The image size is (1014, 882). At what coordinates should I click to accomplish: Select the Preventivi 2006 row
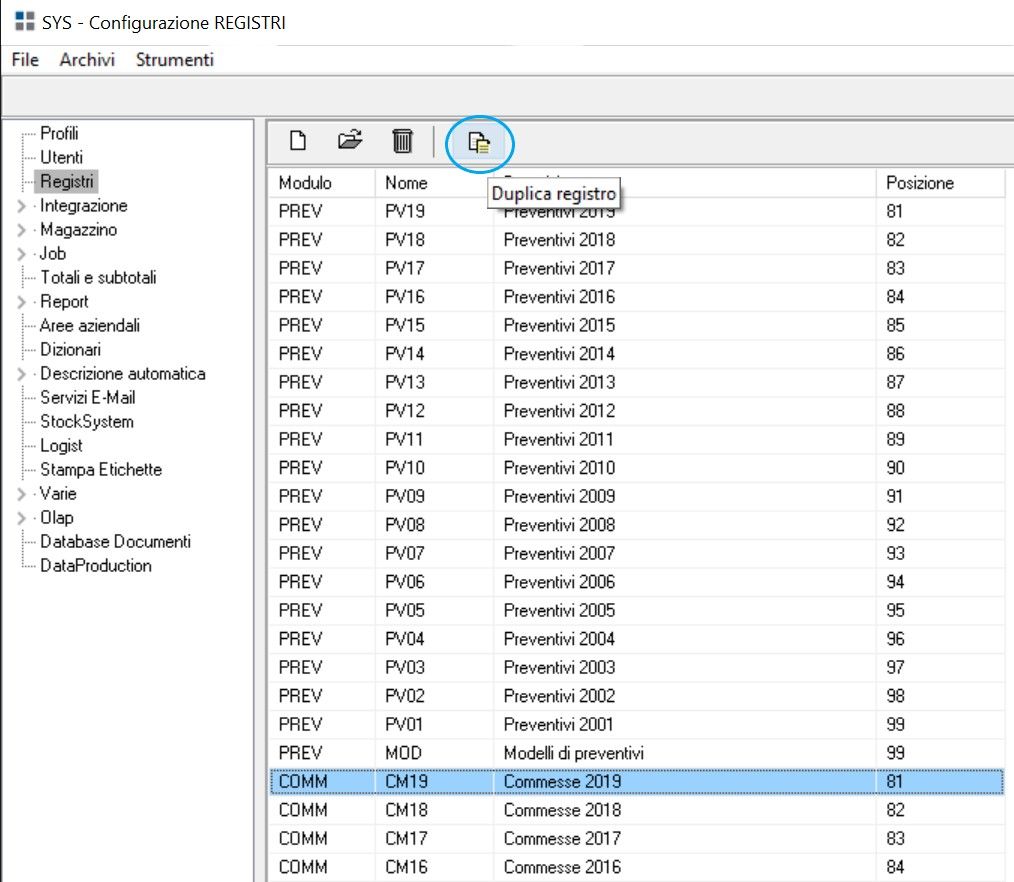(x=636, y=582)
